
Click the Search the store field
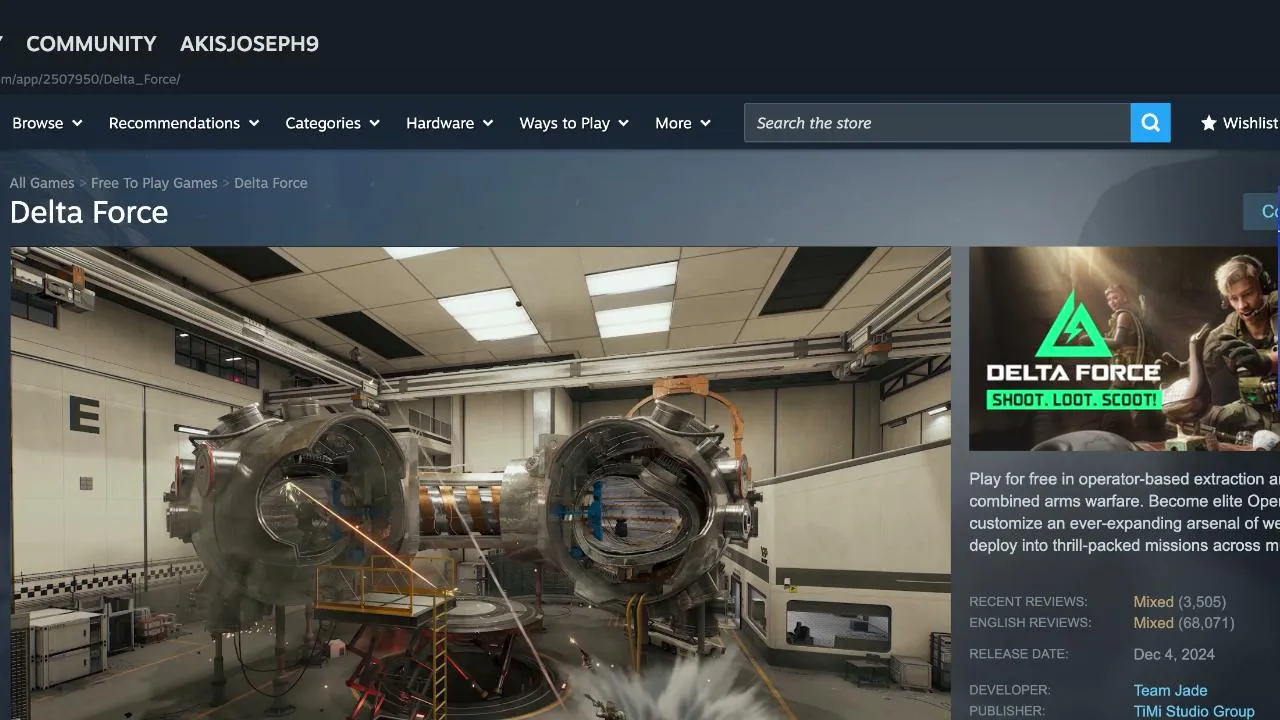click(x=937, y=123)
